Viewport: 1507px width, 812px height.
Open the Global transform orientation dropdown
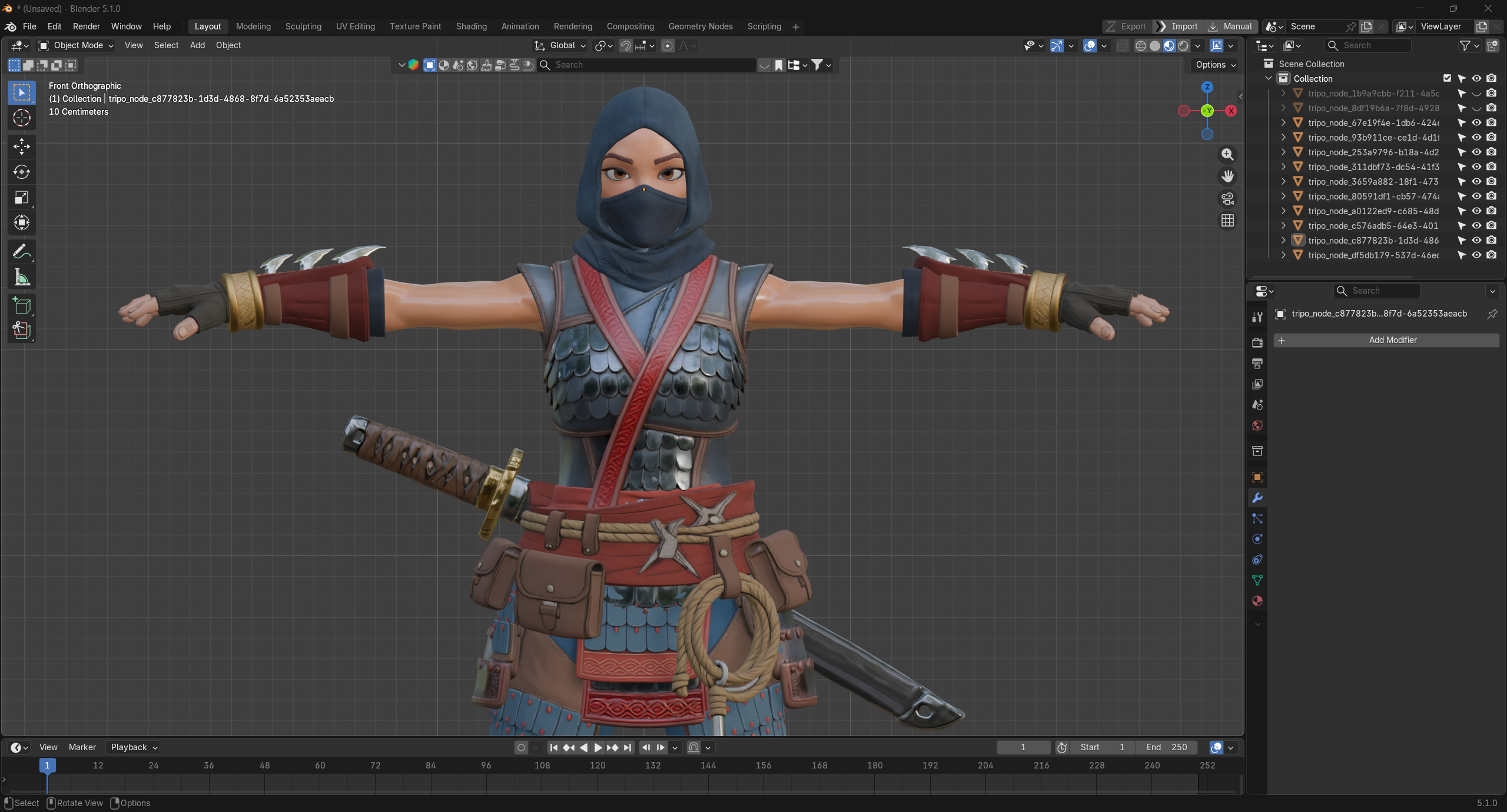tap(559, 45)
